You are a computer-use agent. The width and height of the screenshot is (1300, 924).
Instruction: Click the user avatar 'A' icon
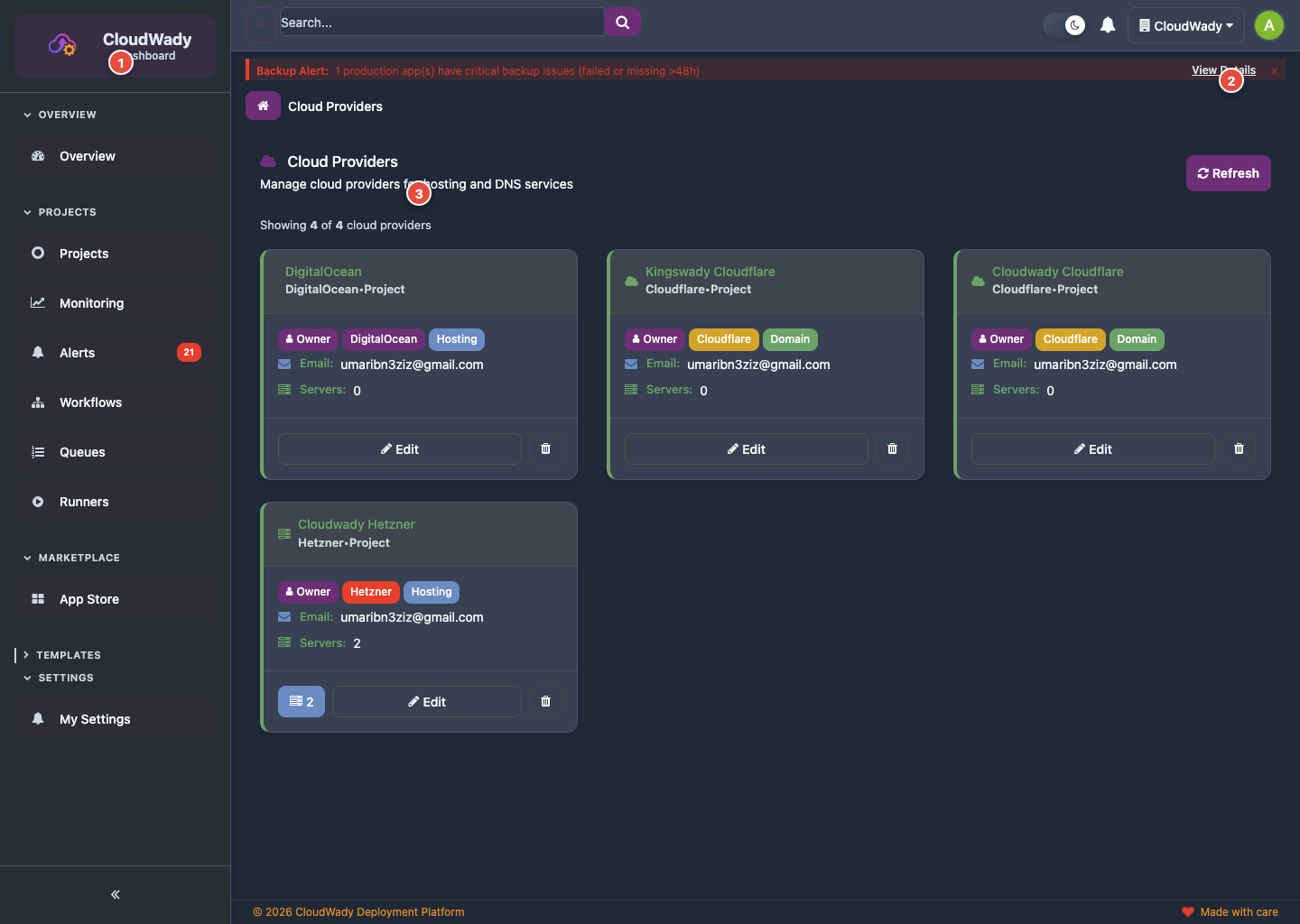click(1268, 25)
